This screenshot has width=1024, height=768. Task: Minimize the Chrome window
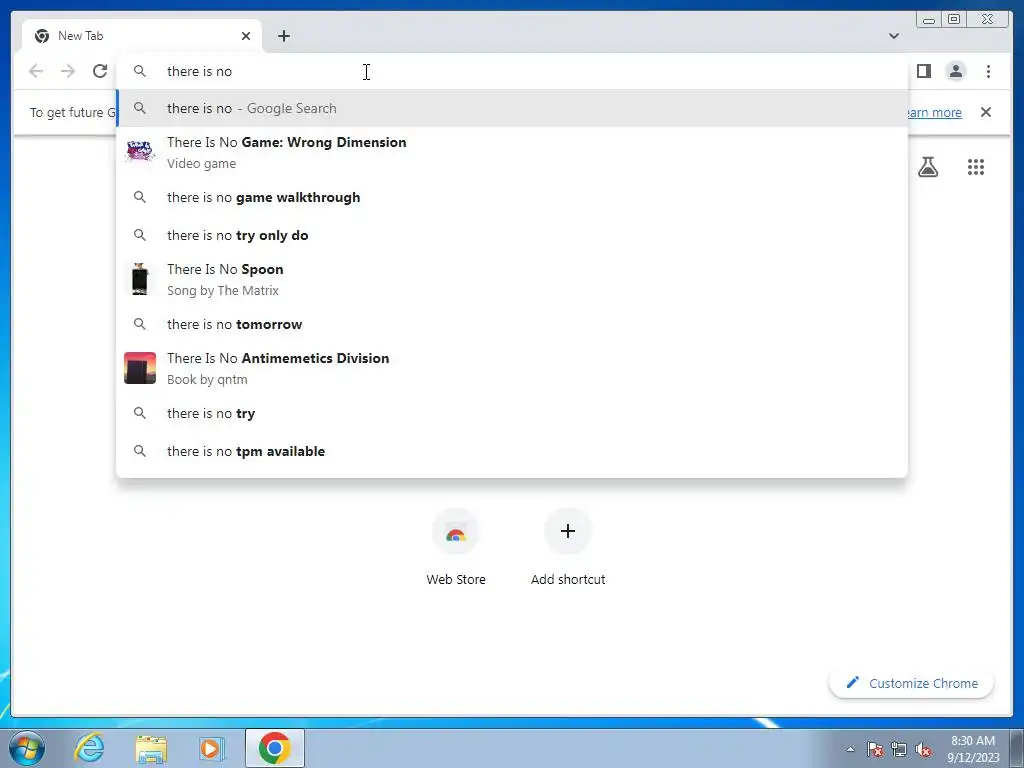[x=928, y=20]
